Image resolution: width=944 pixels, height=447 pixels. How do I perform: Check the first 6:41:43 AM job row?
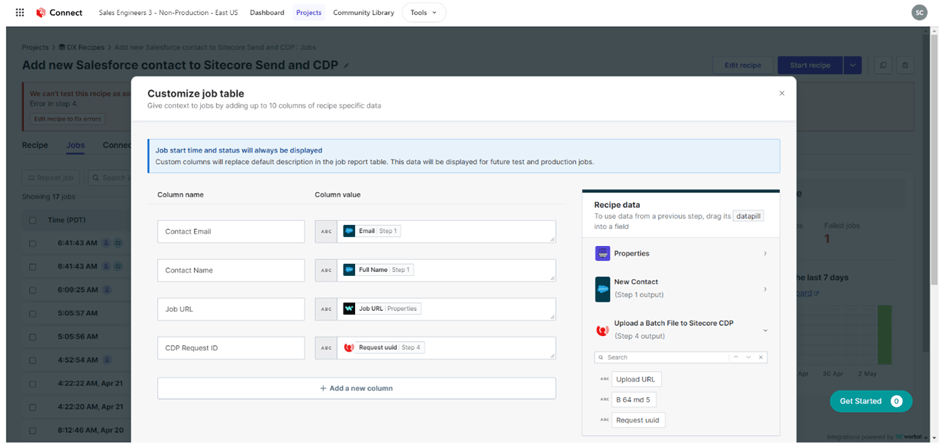click(x=33, y=243)
